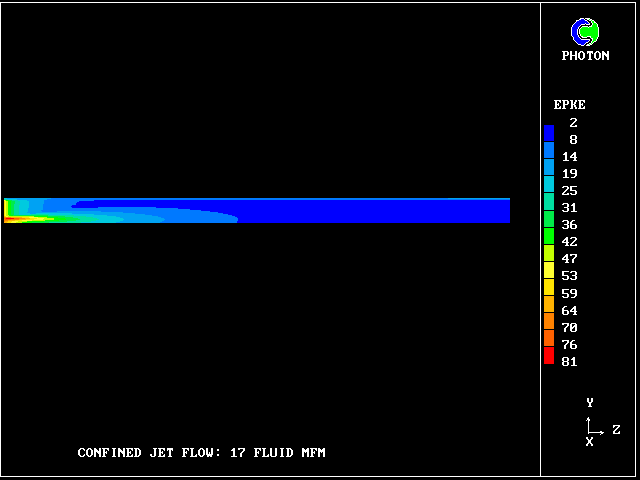Click the cyan legend swatch at 25
The height and width of the screenshot is (480, 640).
coord(549,190)
